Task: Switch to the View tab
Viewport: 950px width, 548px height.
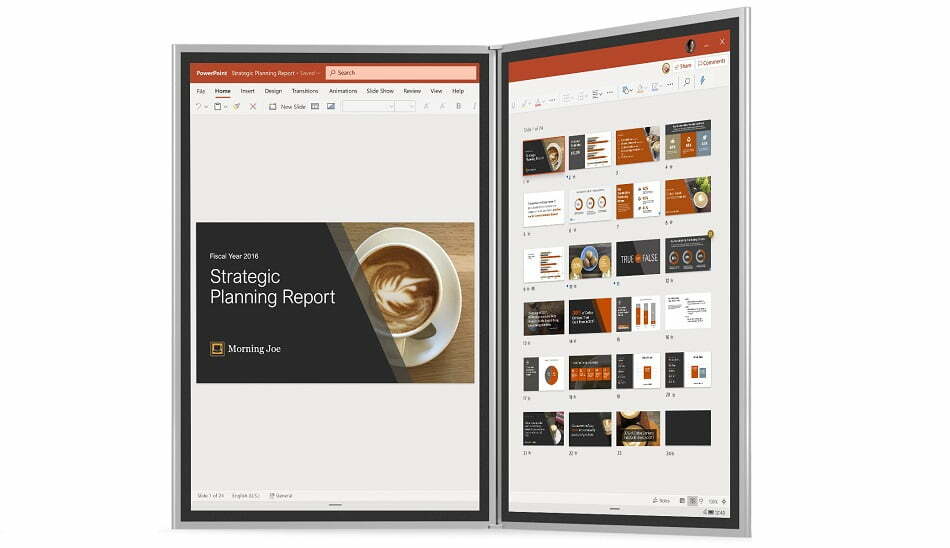Action: (x=436, y=91)
